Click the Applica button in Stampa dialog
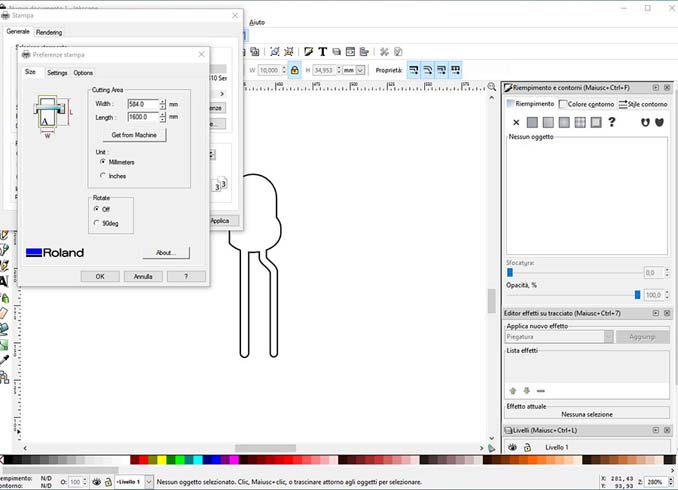678x490 pixels. [x=224, y=221]
